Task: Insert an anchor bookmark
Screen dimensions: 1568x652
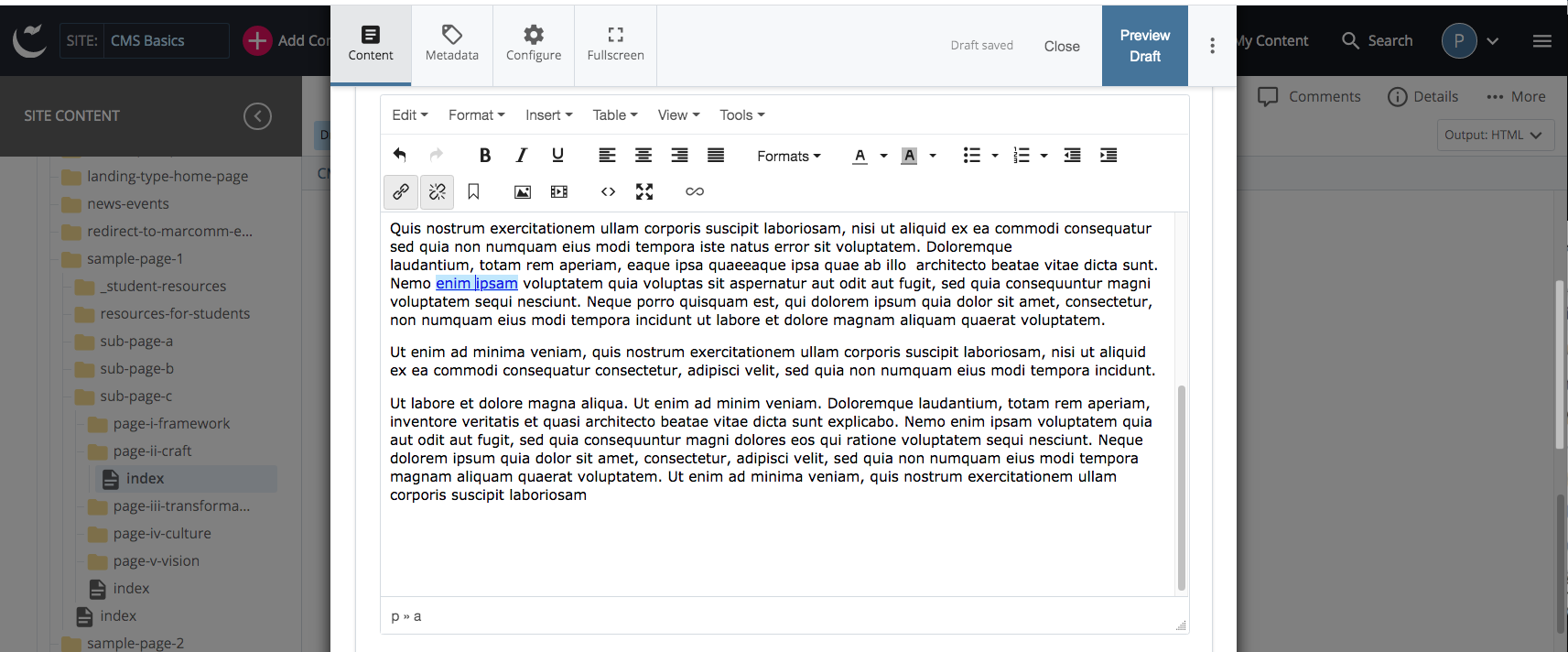Action: tap(473, 191)
